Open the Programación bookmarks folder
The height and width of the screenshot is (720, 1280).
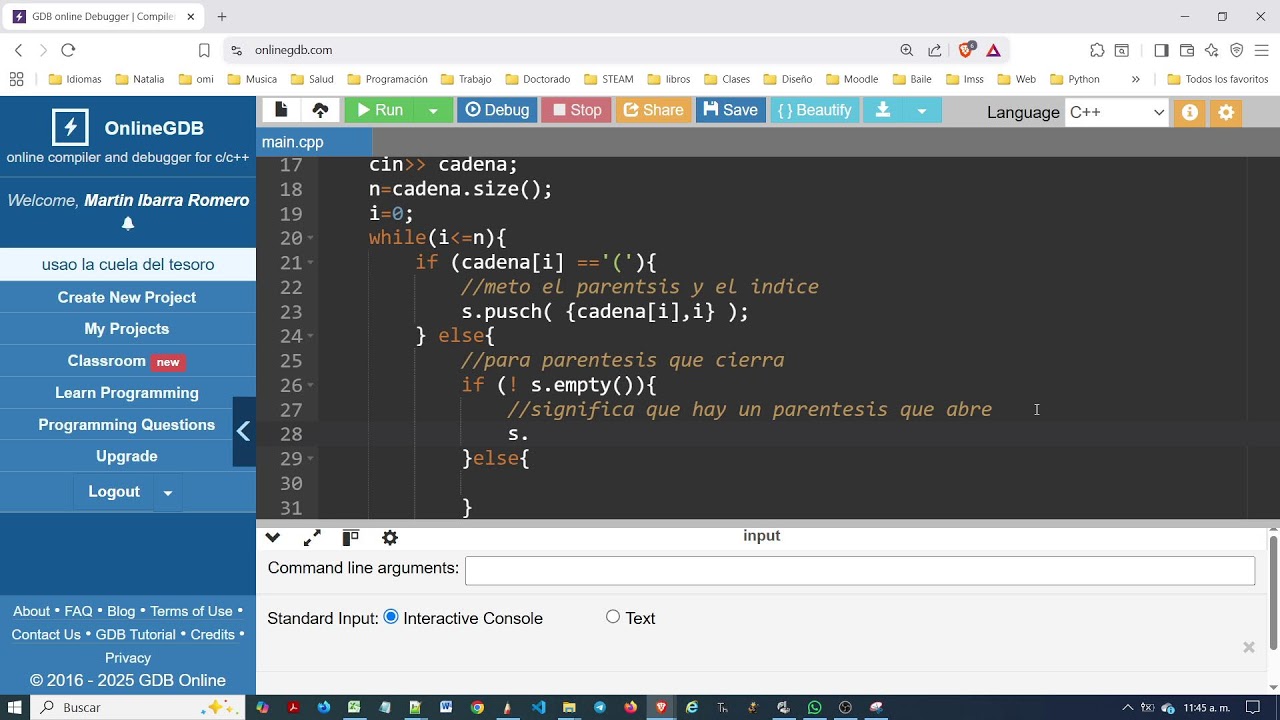387,79
